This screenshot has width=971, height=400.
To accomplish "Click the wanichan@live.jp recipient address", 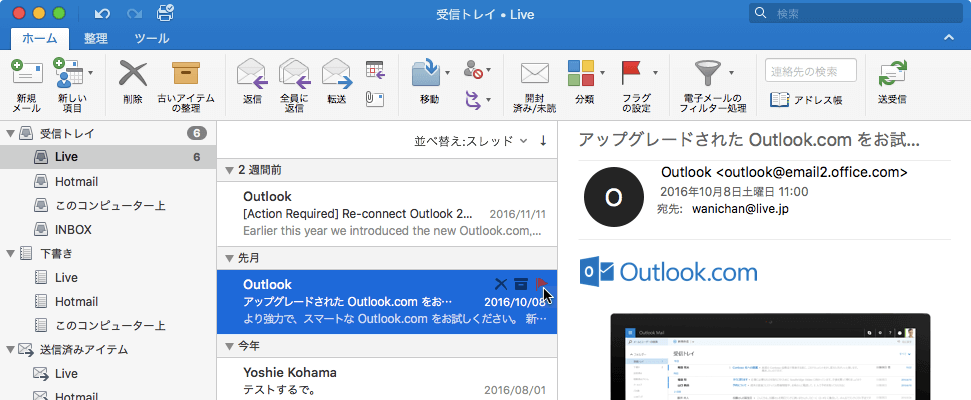I will [x=741, y=209].
